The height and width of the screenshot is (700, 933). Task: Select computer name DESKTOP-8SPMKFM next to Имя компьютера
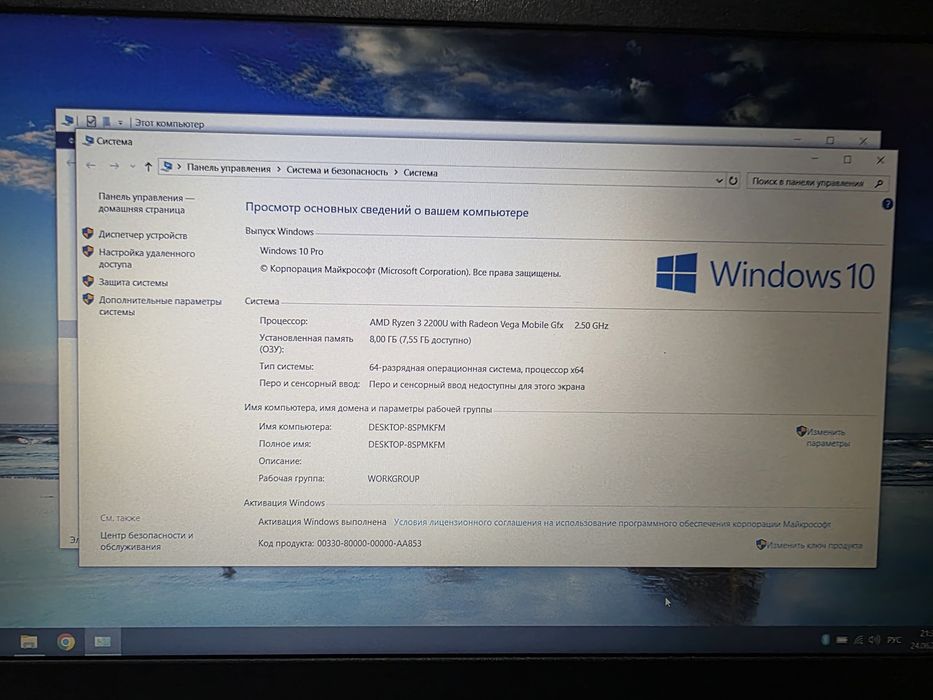tap(406, 427)
